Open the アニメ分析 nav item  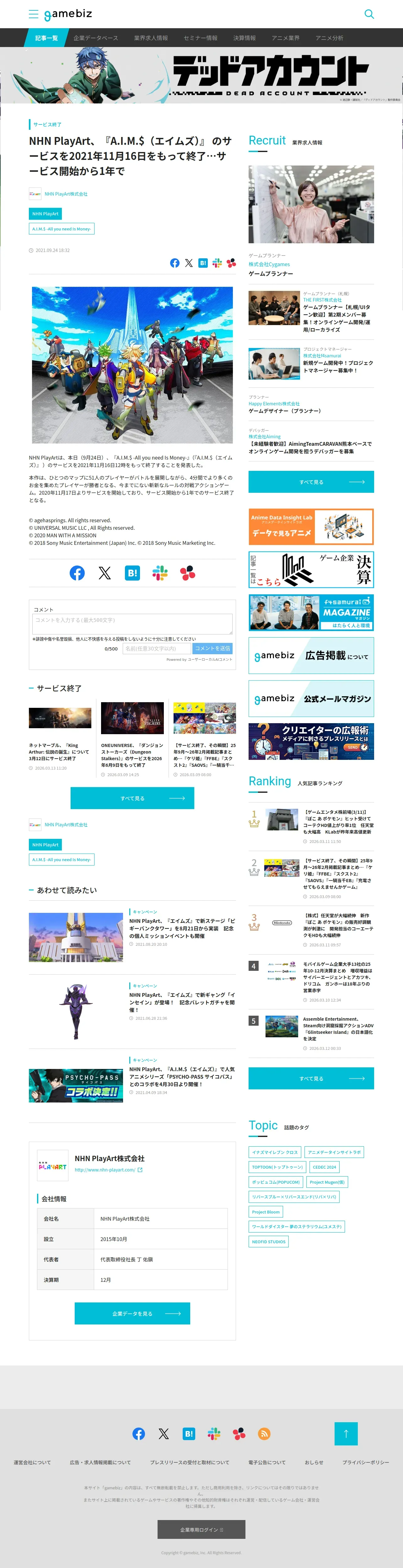click(x=329, y=38)
